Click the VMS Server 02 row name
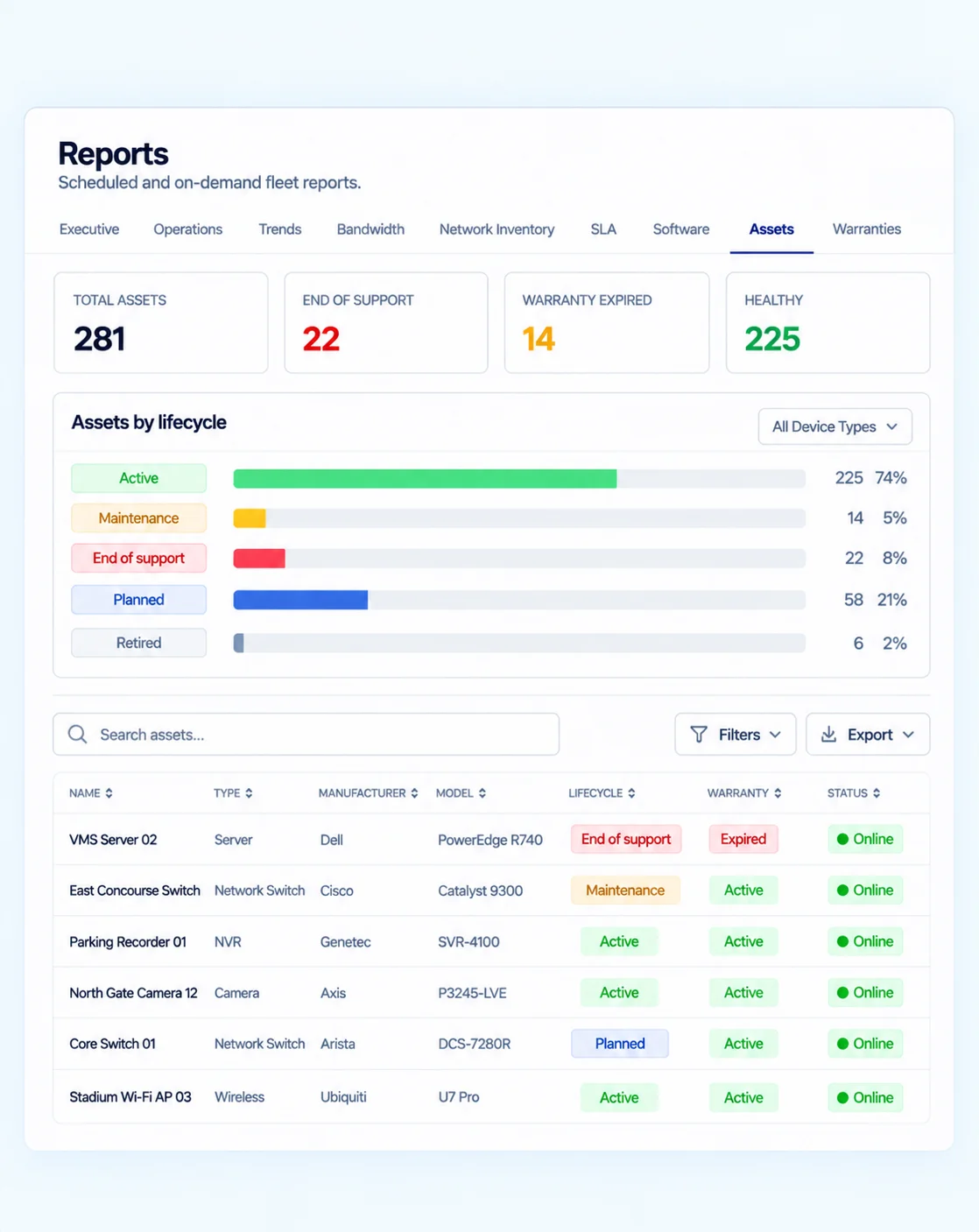This screenshot has width=979, height=1232. click(x=113, y=840)
